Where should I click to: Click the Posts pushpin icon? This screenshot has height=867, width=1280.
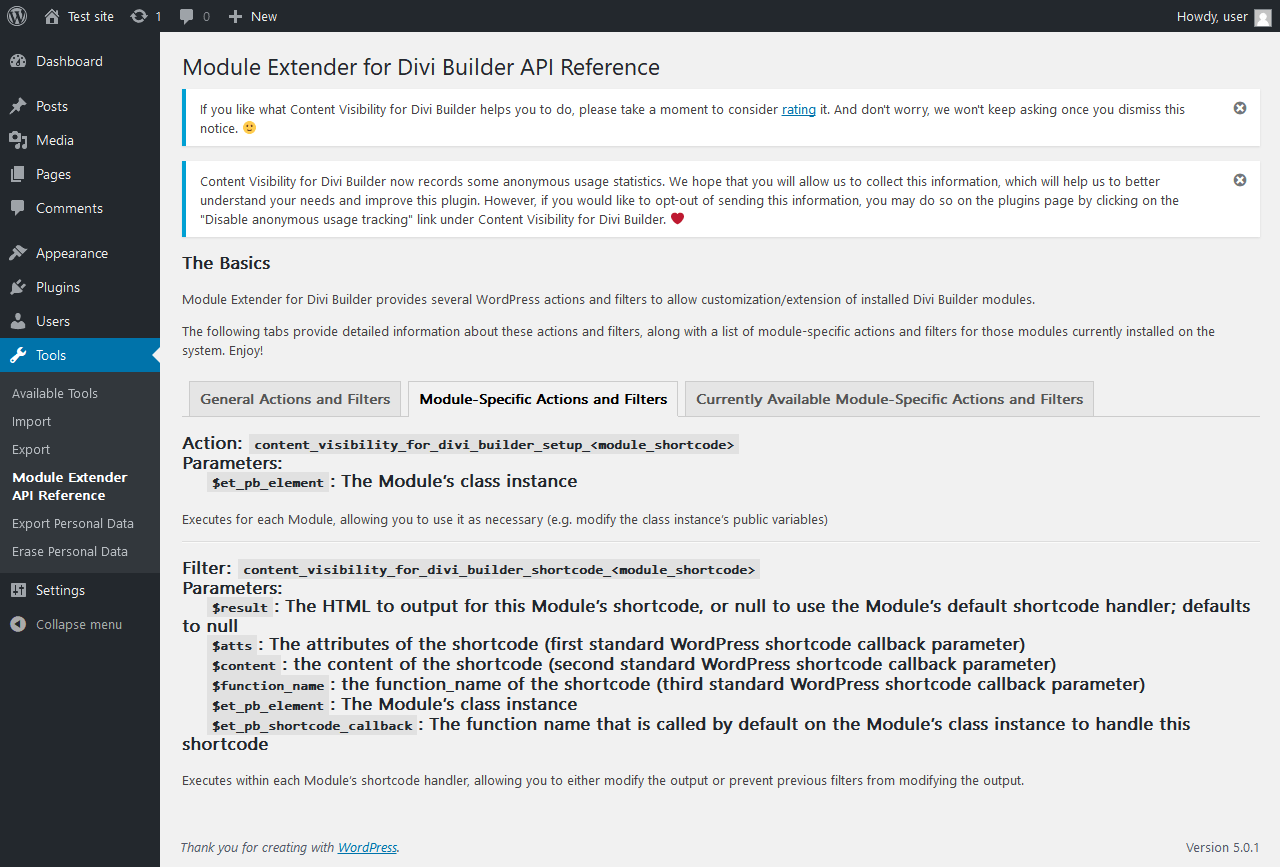(18, 106)
